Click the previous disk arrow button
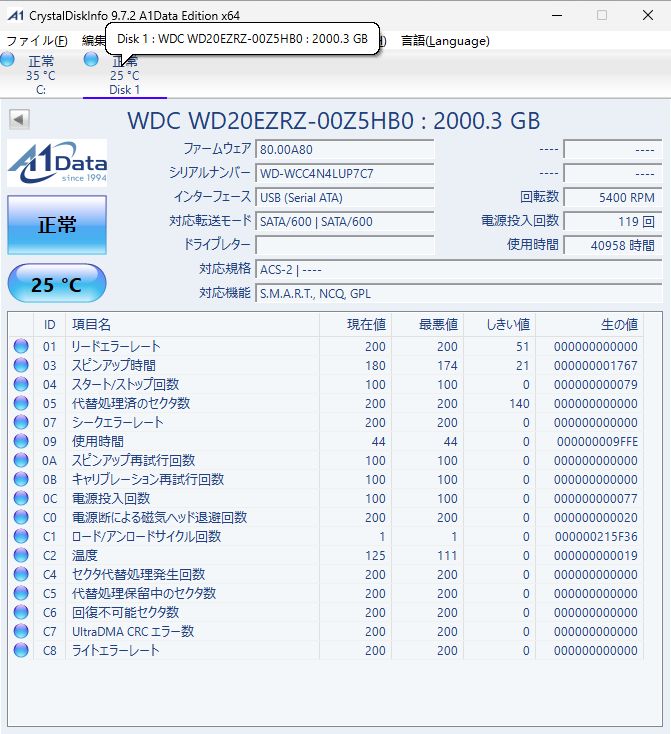 19,119
